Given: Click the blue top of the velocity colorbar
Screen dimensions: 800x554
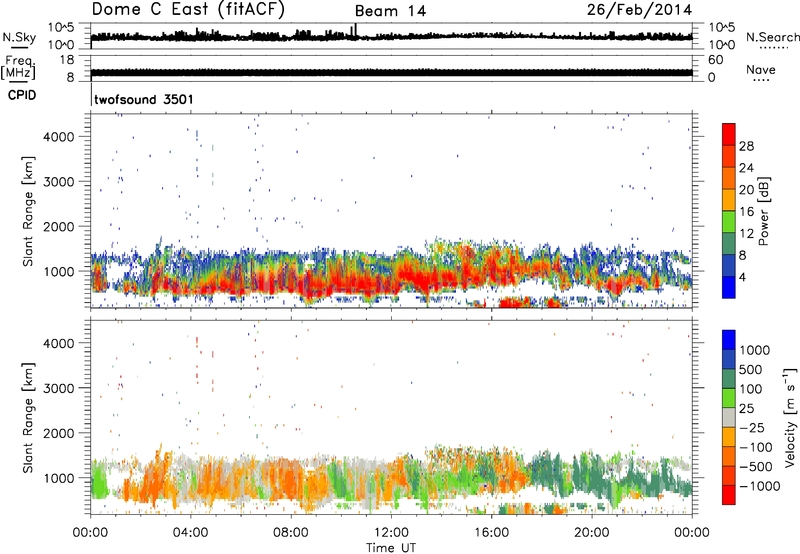Looking at the screenshot, I should pos(729,338).
